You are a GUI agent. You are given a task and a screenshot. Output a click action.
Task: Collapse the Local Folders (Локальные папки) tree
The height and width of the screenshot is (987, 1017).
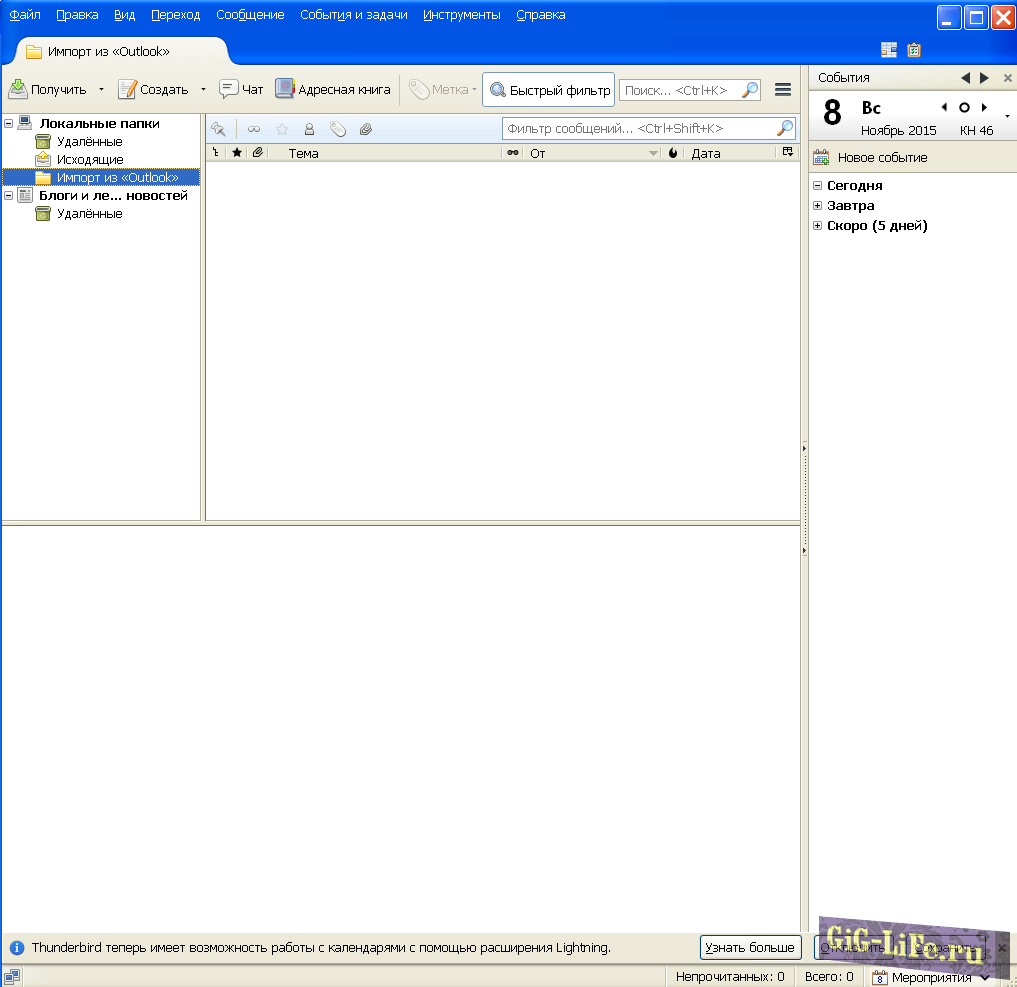coord(9,124)
